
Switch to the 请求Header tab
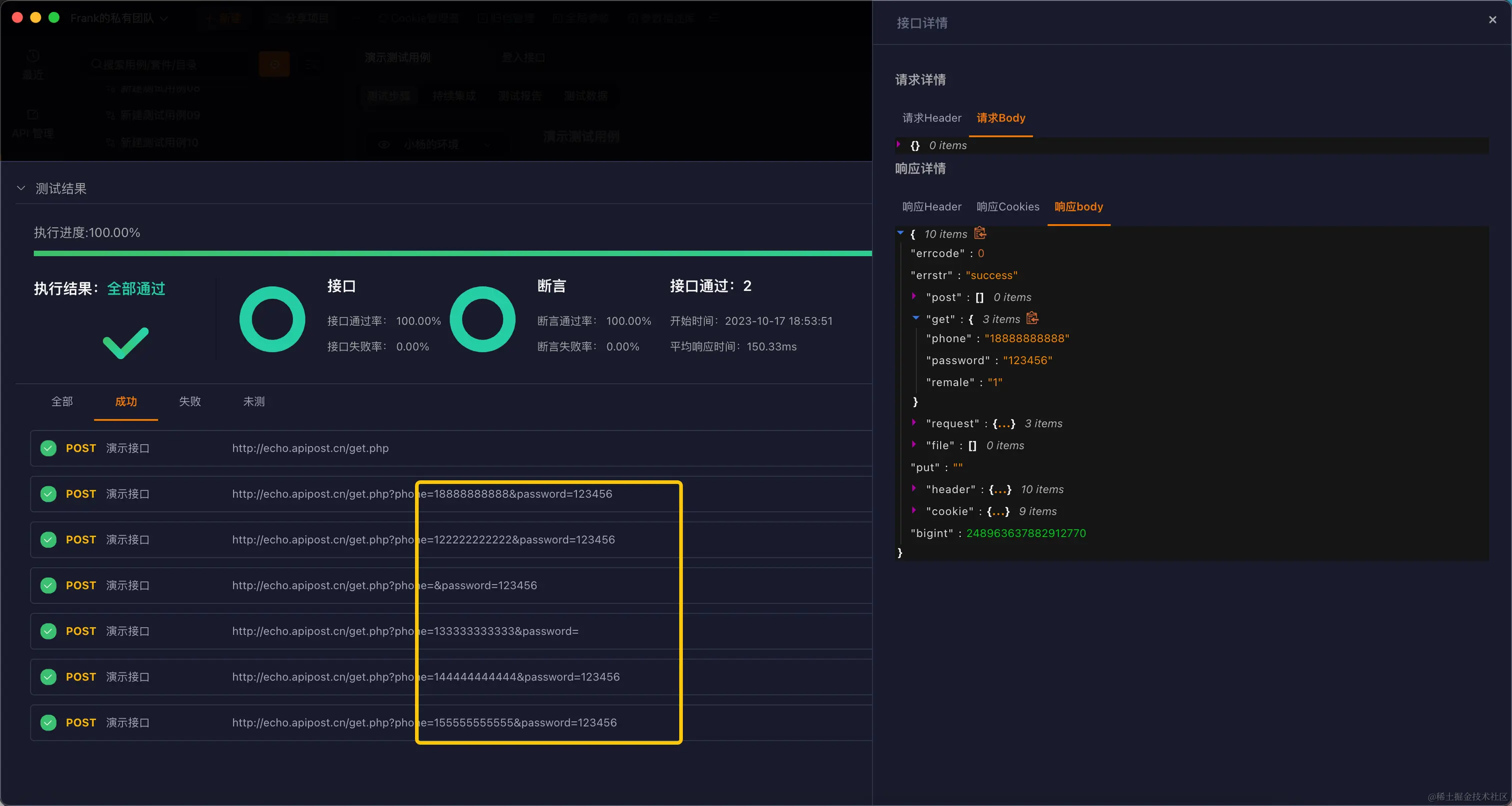(931, 118)
